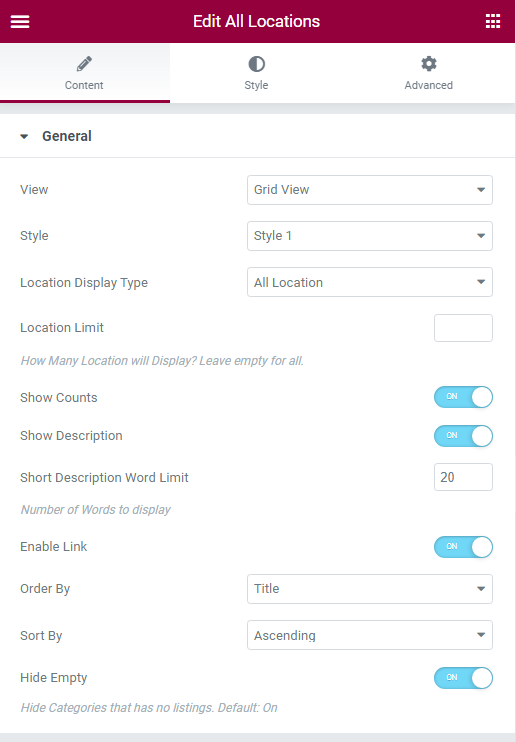Open the Sort By Ascending dropdown

click(370, 635)
